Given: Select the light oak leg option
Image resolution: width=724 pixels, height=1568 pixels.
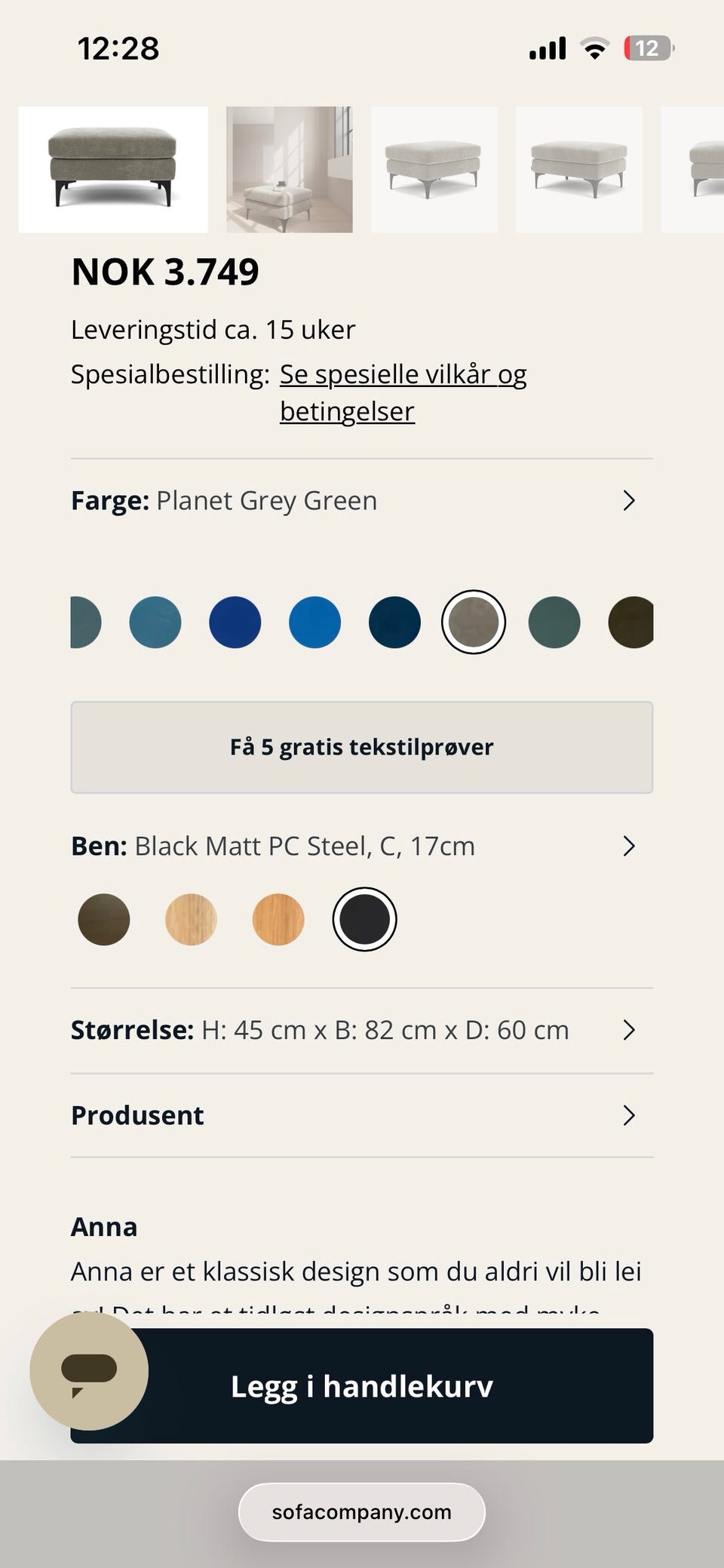Looking at the screenshot, I should tap(191, 919).
